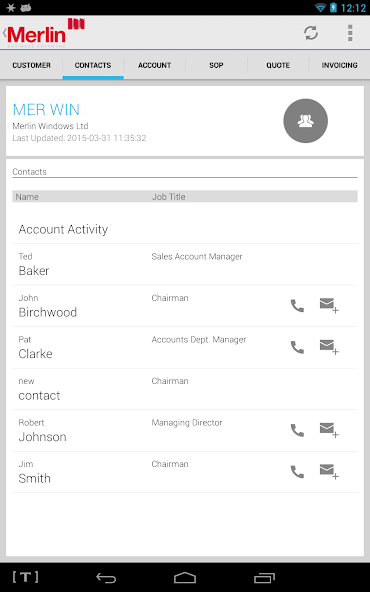Viewport: 370px width, 592px height.
Task: Select the 'new contact' entry
Action: [x=185, y=389]
